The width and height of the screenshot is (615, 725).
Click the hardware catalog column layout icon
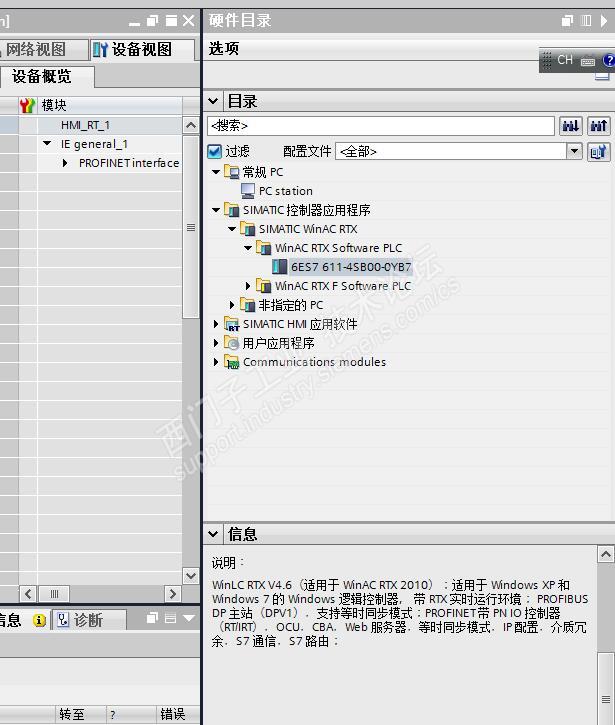tap(586, 20)
